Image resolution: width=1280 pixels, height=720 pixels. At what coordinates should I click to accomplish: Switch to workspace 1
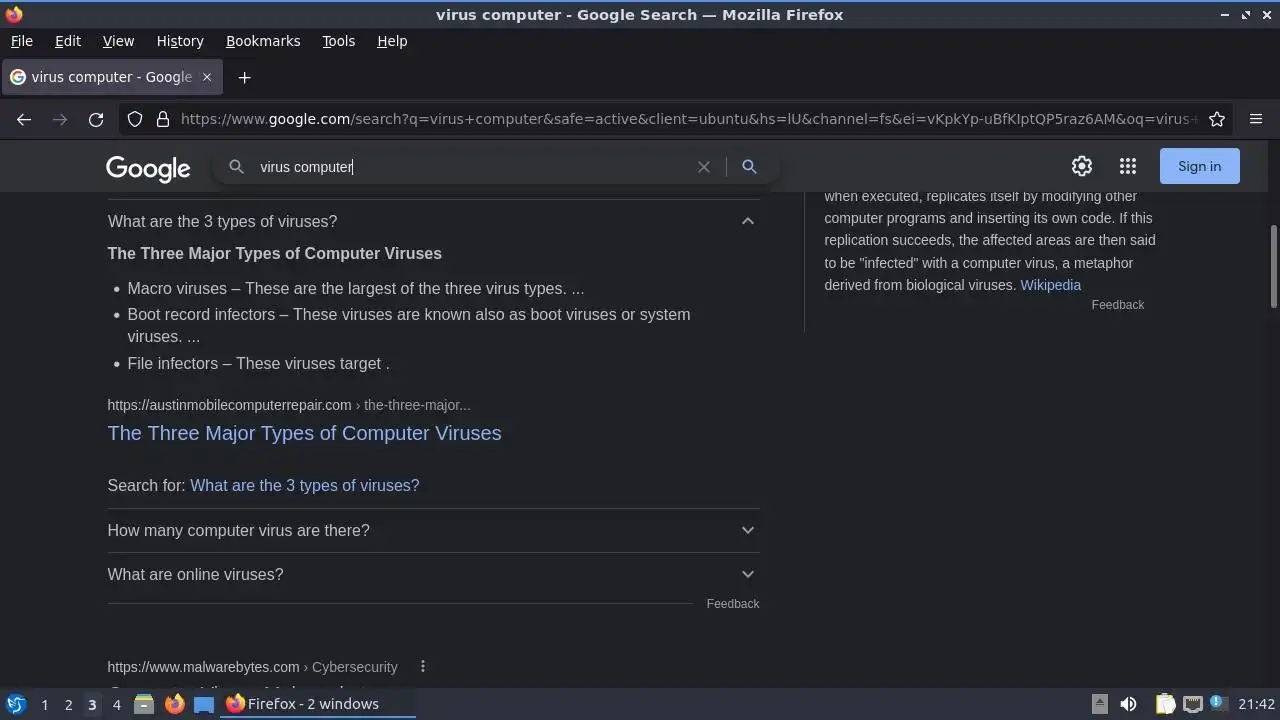tap(44, 704)
